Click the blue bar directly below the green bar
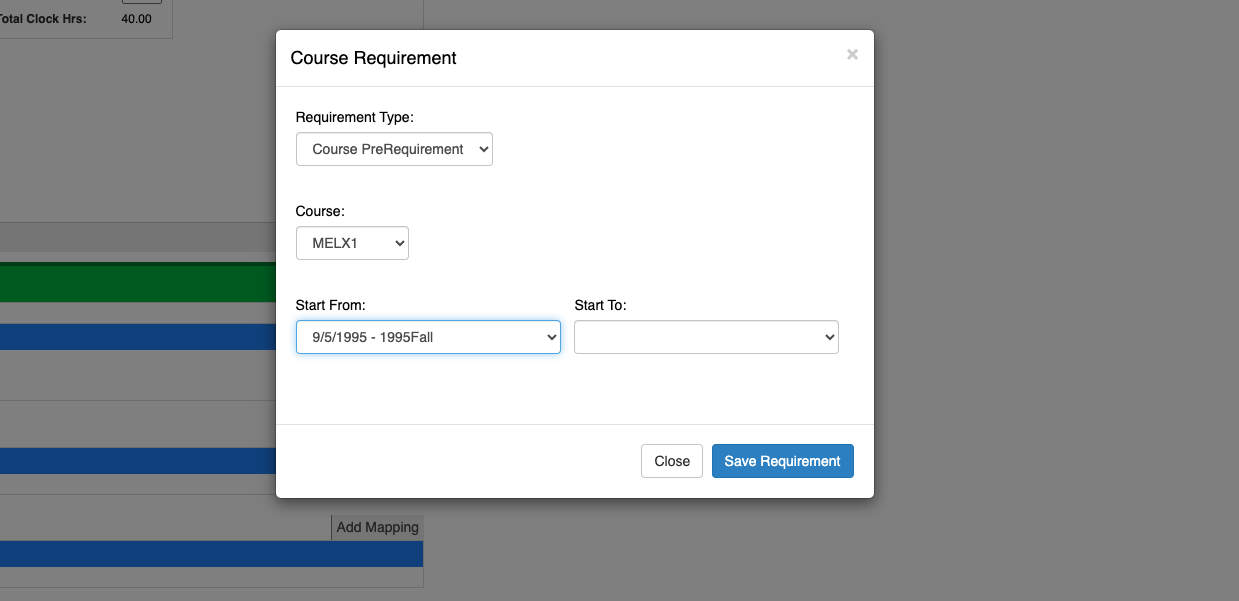Screen dimensions: 1239x601 [x=138, y=336]
